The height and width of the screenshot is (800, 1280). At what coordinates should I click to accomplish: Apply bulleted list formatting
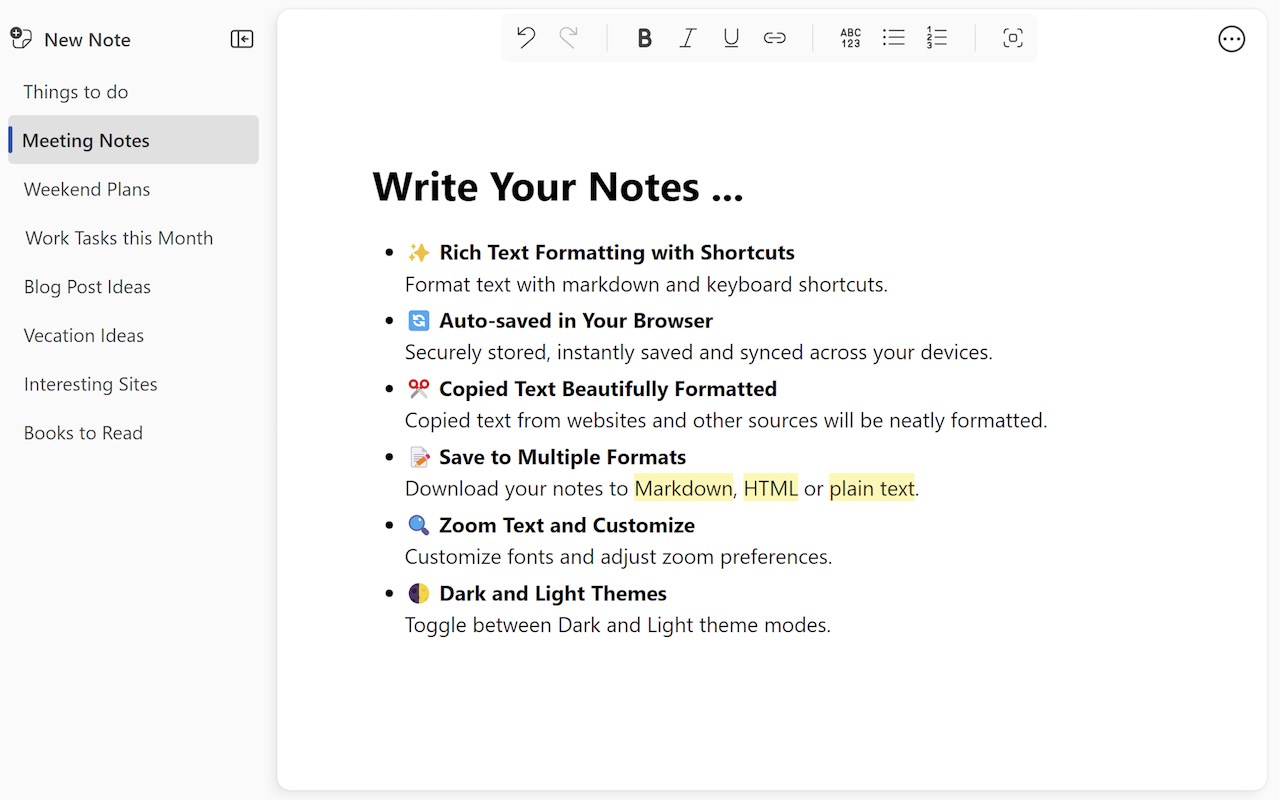click(x=894, y=38)
